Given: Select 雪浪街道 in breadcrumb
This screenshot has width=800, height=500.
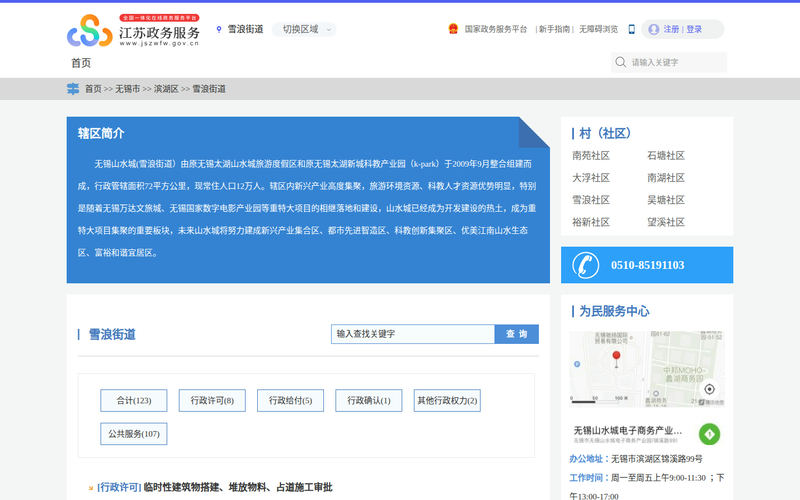Looking at the screenshot, I should coord(209,89).
